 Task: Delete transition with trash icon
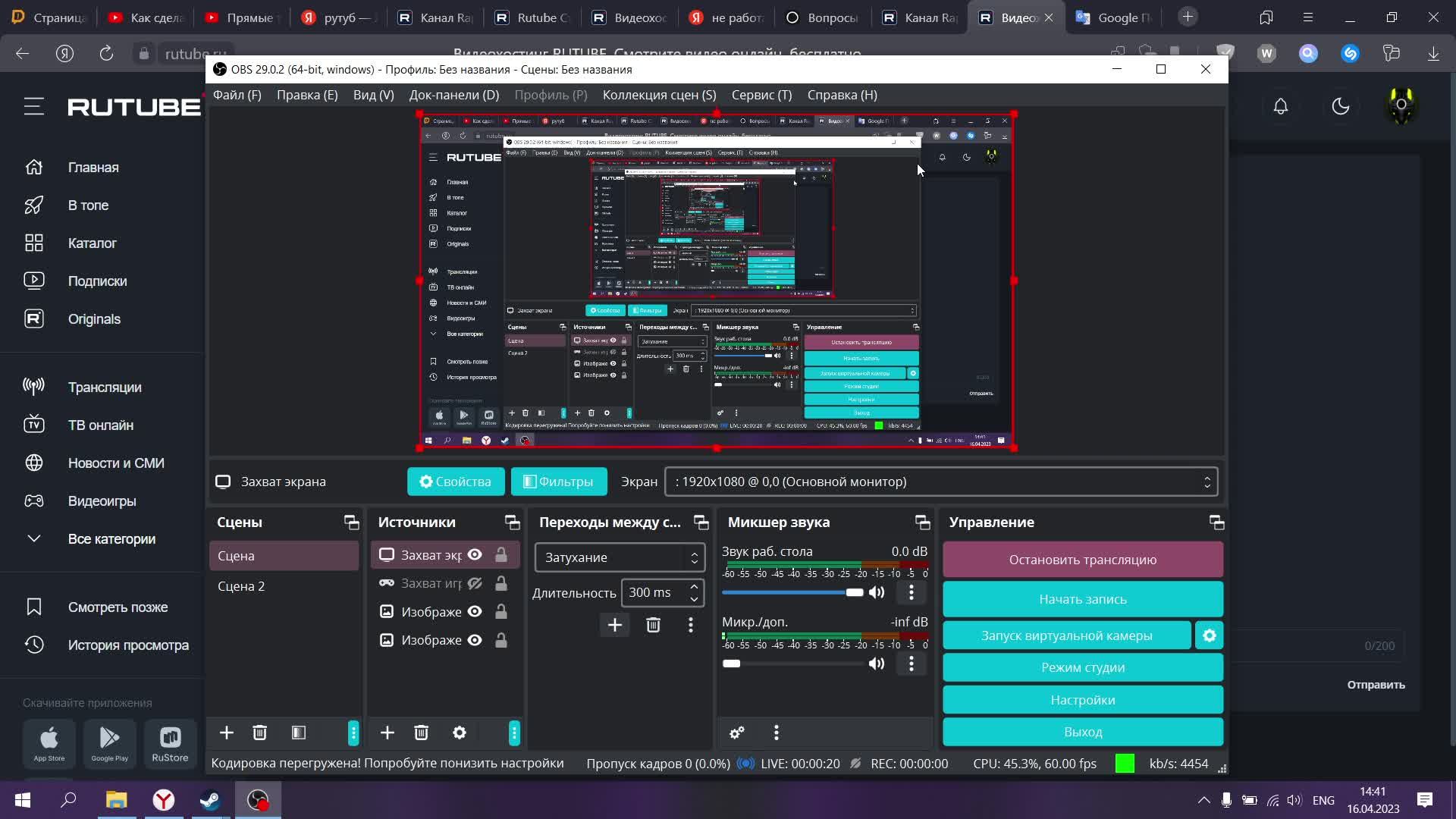[x=653, y=625]
